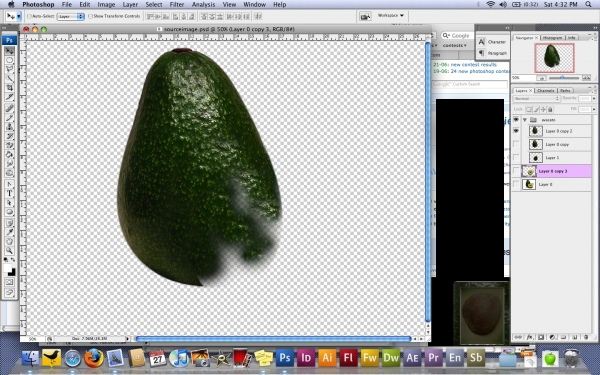Switch to the Channels tab
This screenshot has height=375, width=600.
pos(545,91)
